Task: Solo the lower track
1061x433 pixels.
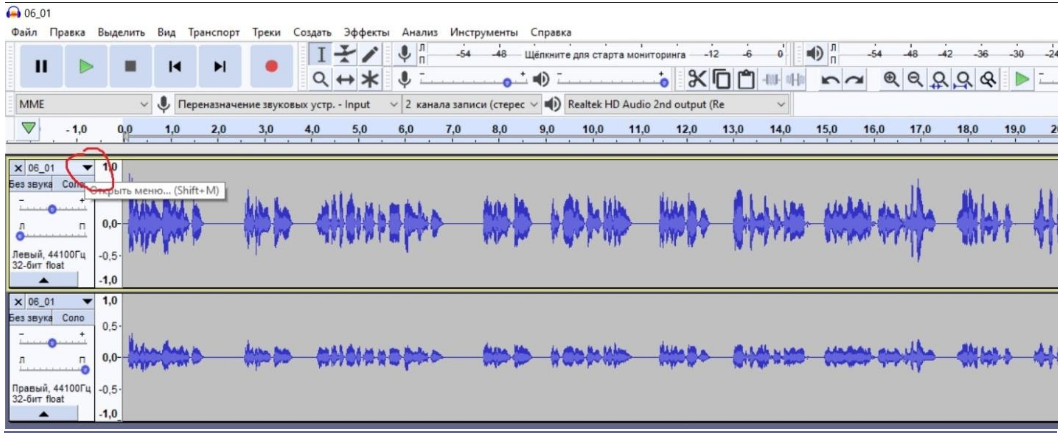Action: click(73, 317)
